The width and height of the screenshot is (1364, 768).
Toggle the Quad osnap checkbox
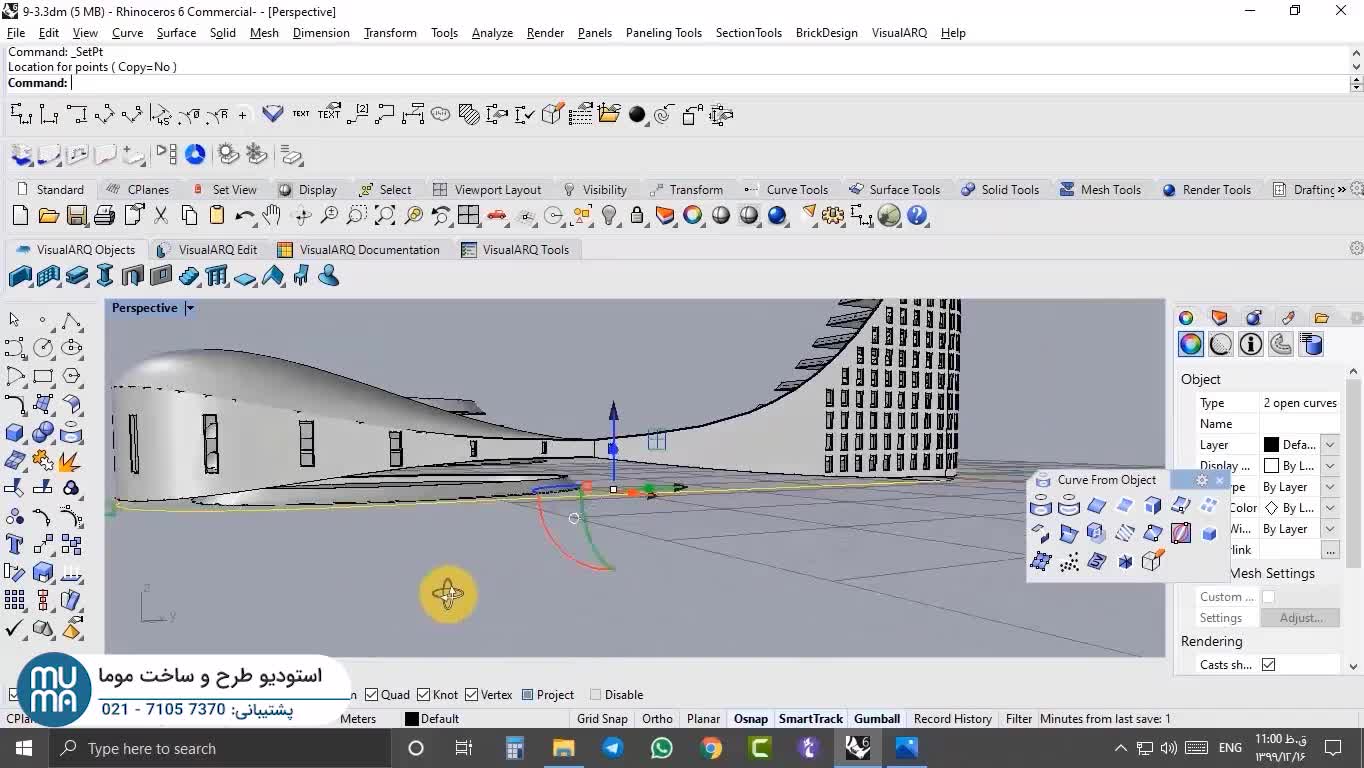(372, 695)
